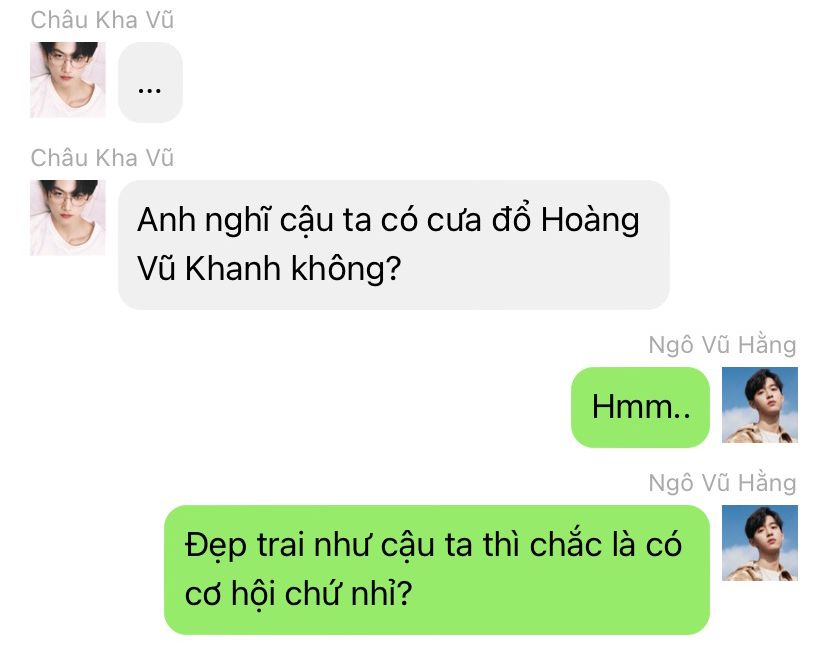Tap the "Đẹp trai như cậu ta" green bubble
The width and height of the screenshot is (828, 649).
(x=437, y=570)
